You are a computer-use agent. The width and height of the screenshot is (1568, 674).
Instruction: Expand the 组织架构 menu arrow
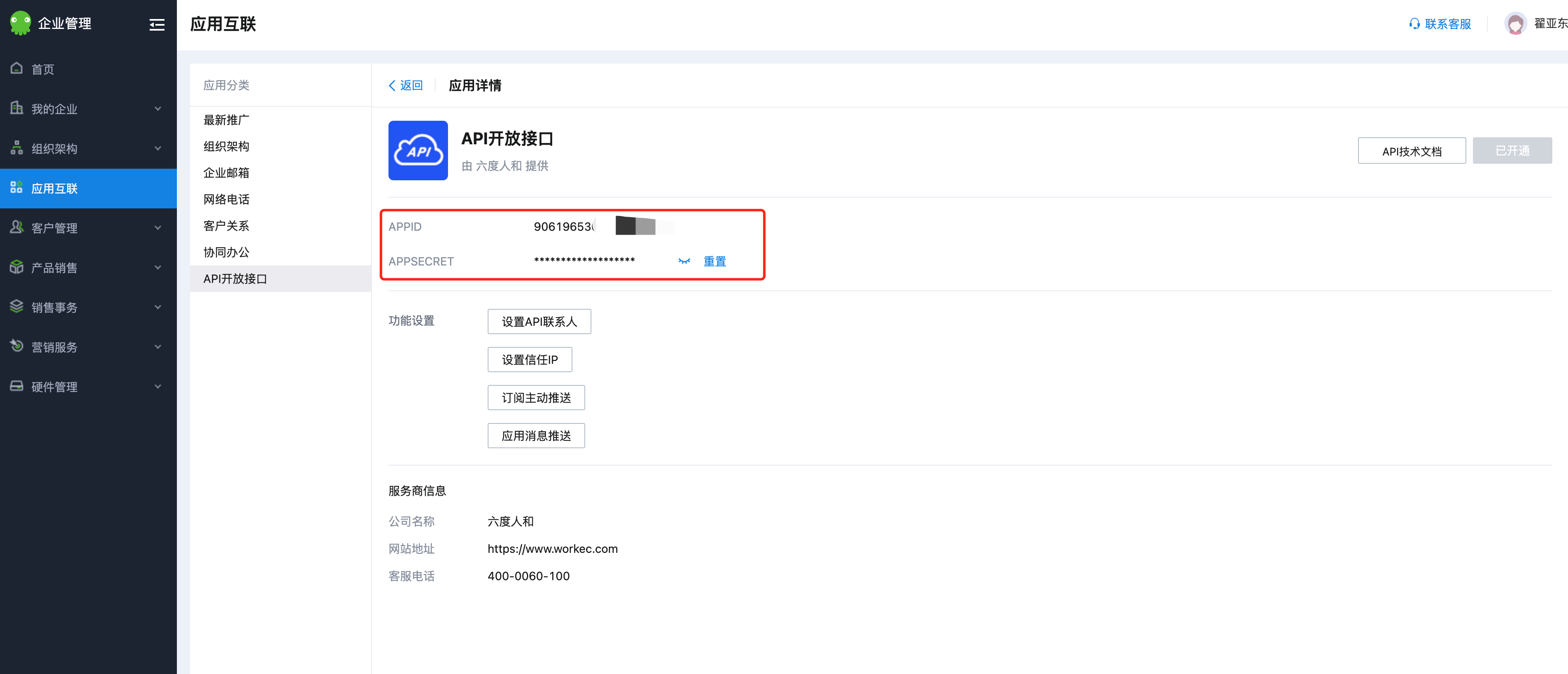[157, 148]
